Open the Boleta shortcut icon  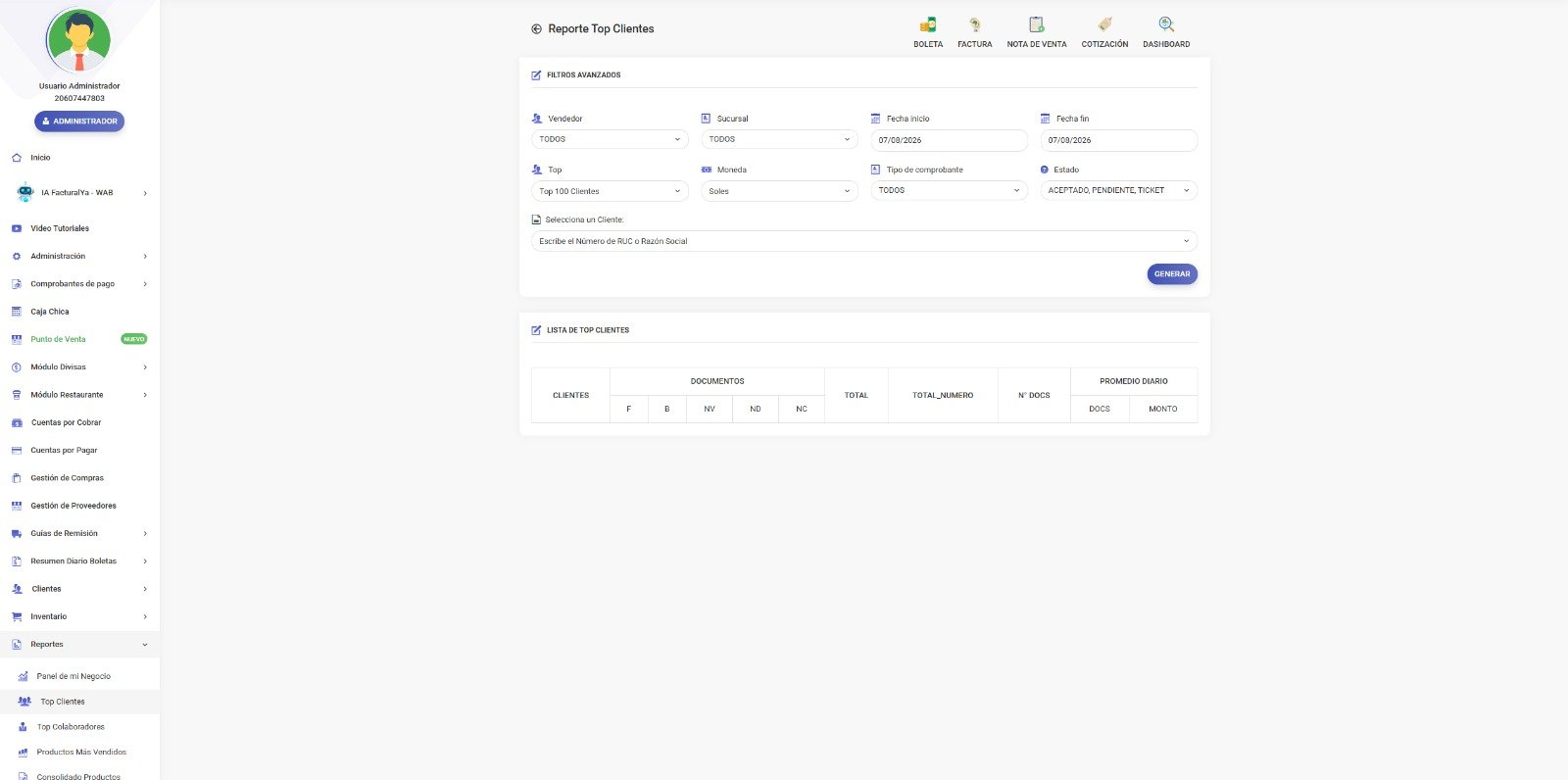point(927,24)
